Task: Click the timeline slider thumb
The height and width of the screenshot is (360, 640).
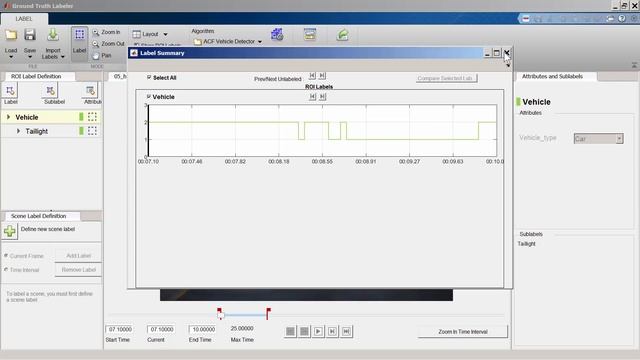Action: tap(221, 316)
